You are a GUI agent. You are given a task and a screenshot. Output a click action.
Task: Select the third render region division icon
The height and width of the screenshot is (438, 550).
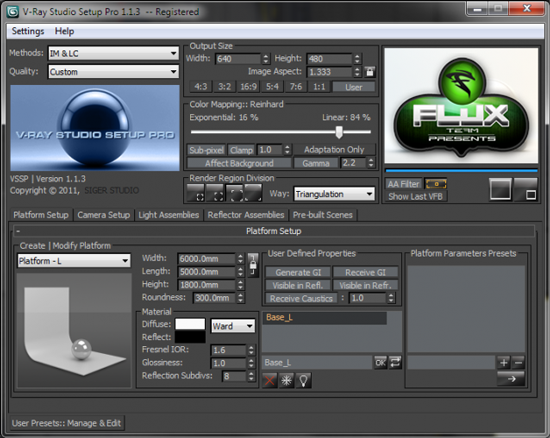tap(234, 193)
